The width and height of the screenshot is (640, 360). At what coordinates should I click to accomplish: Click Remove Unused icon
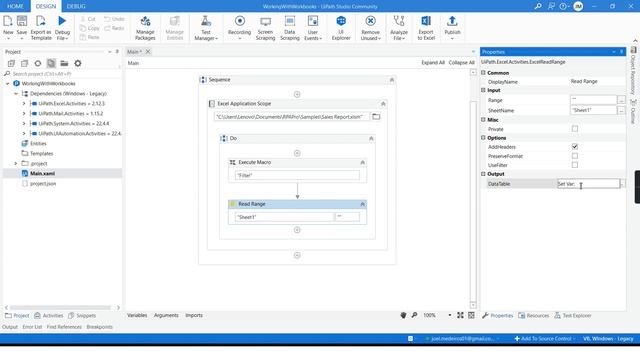click(371, 21)
